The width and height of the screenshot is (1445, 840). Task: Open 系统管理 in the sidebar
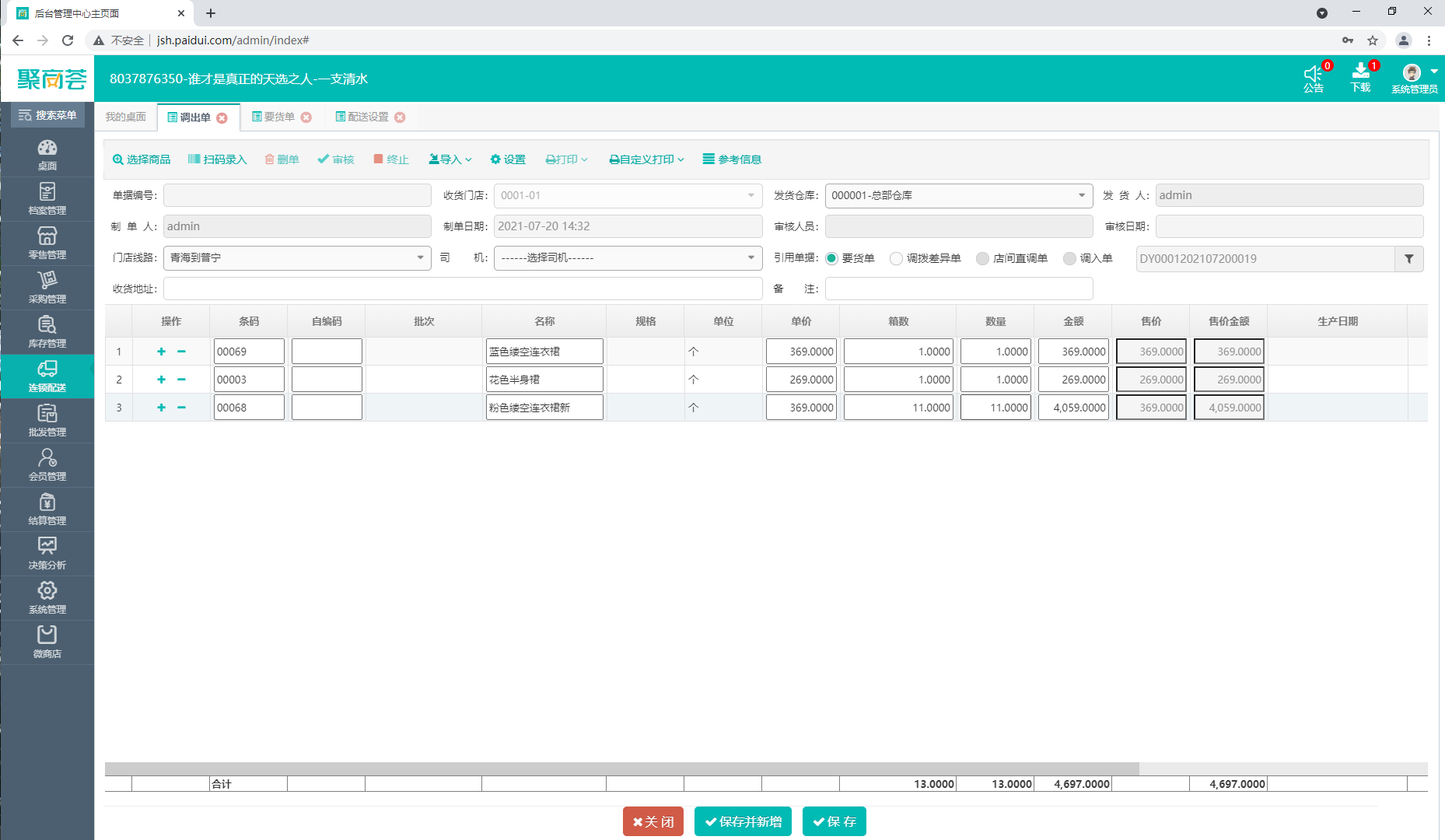pyautogui.click(x=47, y=598)
